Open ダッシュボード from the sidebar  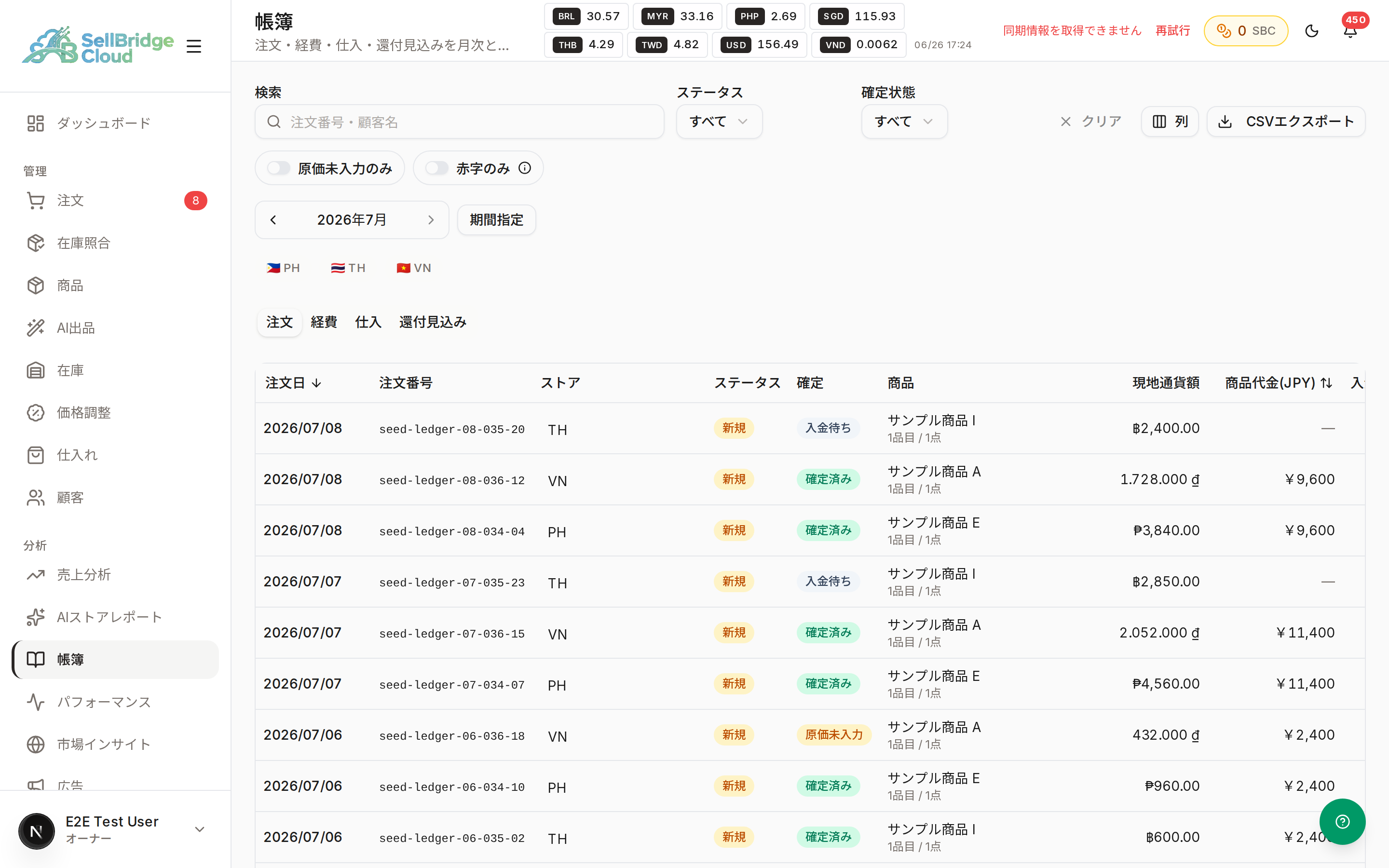point(115,123)
